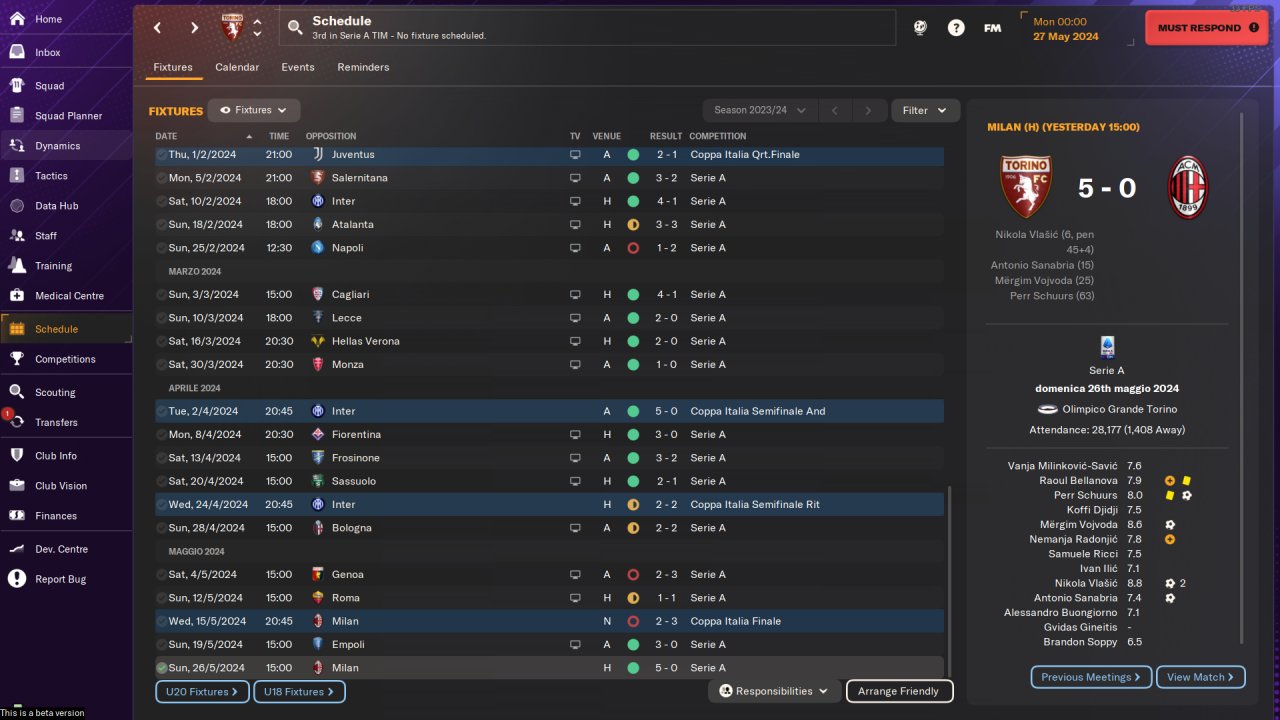1280x720 pixels.
Task: Go to the next season with the right chevron
Action: tap(869, 111)
